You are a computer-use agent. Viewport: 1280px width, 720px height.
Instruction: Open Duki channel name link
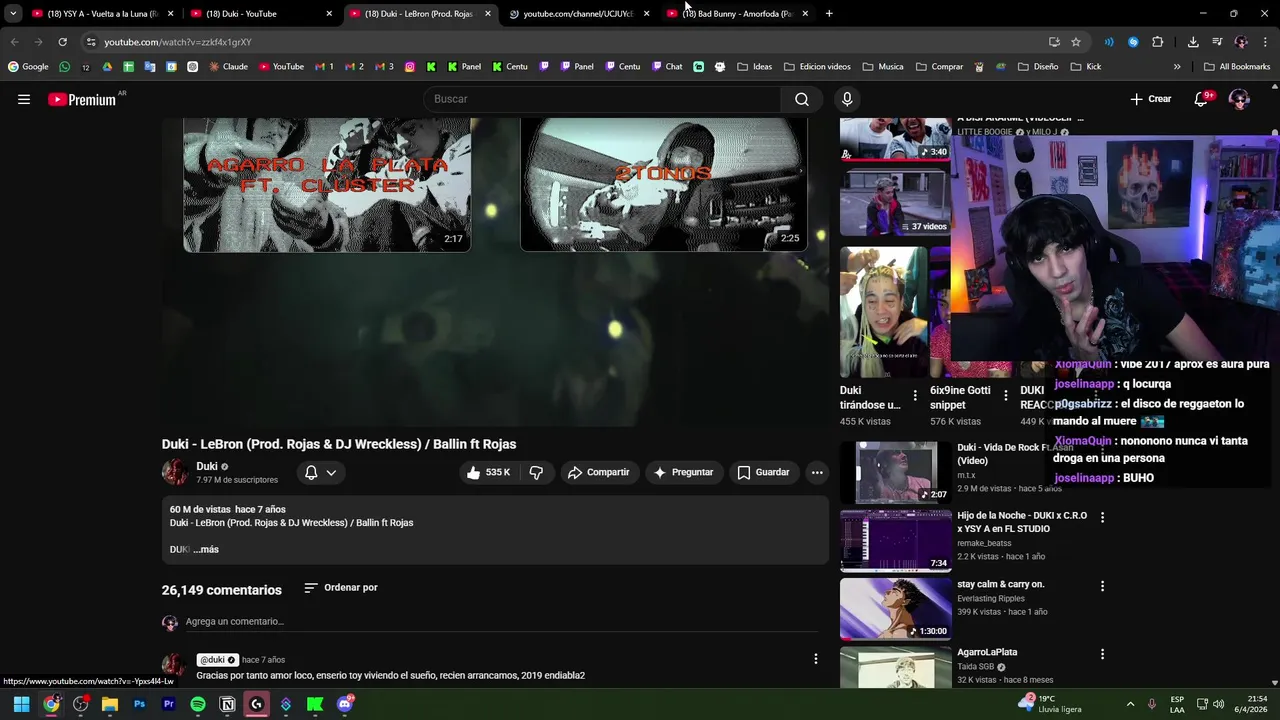click(207, 466)
